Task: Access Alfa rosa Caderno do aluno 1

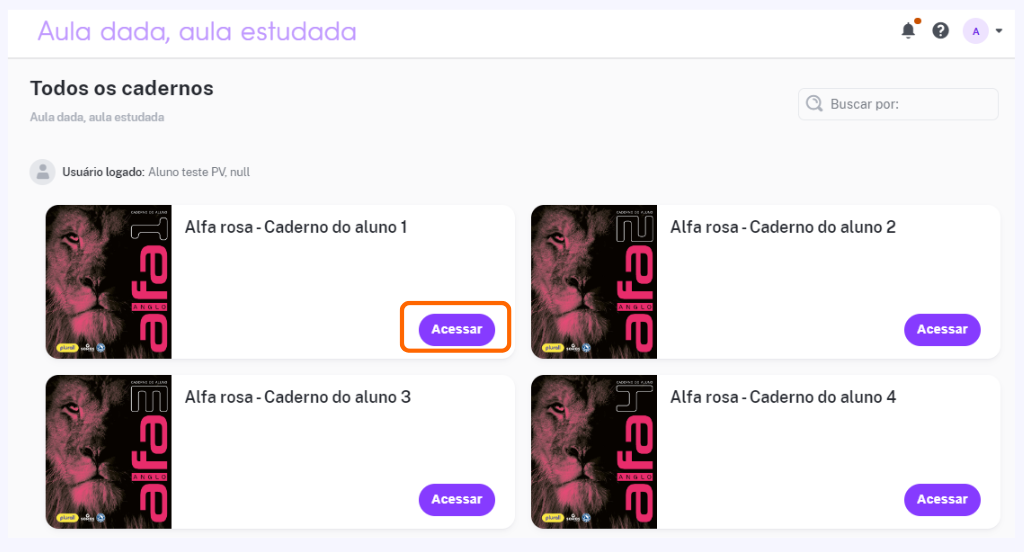Action: click(x=456, y=329)
